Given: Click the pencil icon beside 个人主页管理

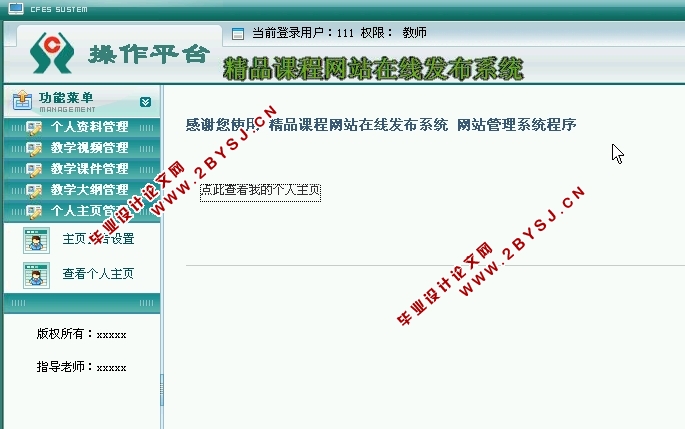Looking at the screenshot, I should point(34,212).
